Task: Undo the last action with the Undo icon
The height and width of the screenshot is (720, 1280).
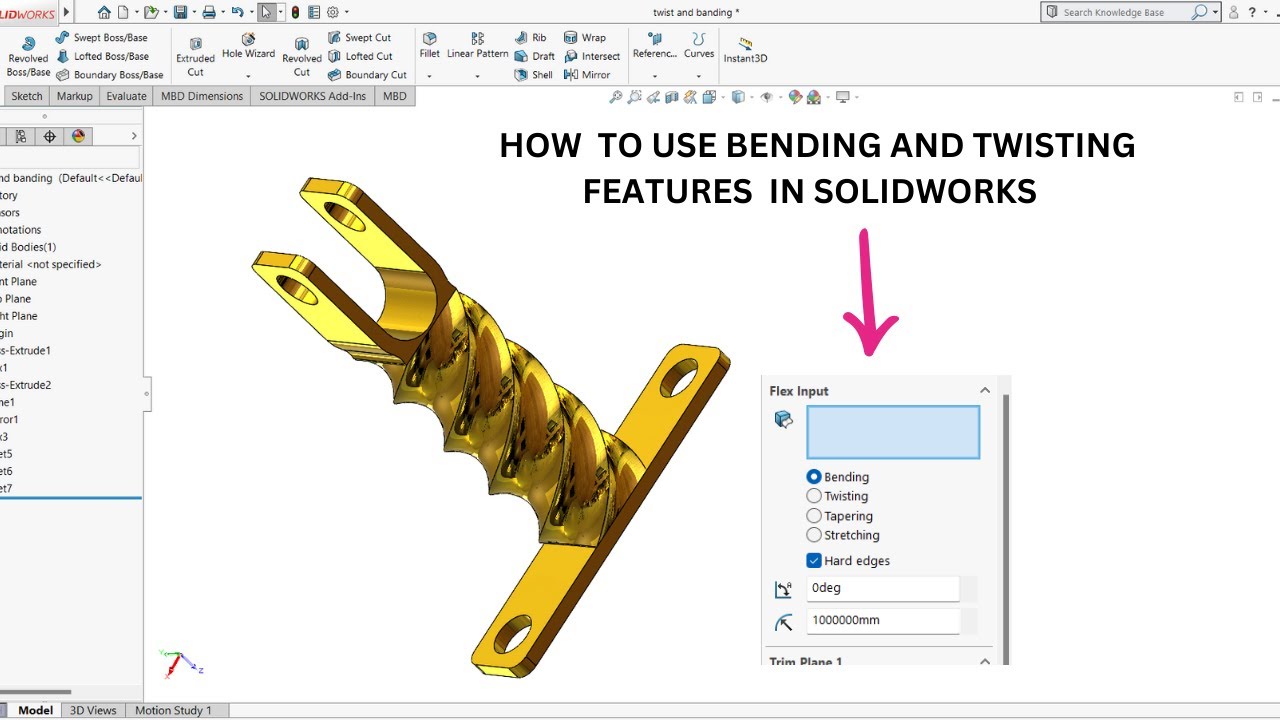Action: click(237, 12)
